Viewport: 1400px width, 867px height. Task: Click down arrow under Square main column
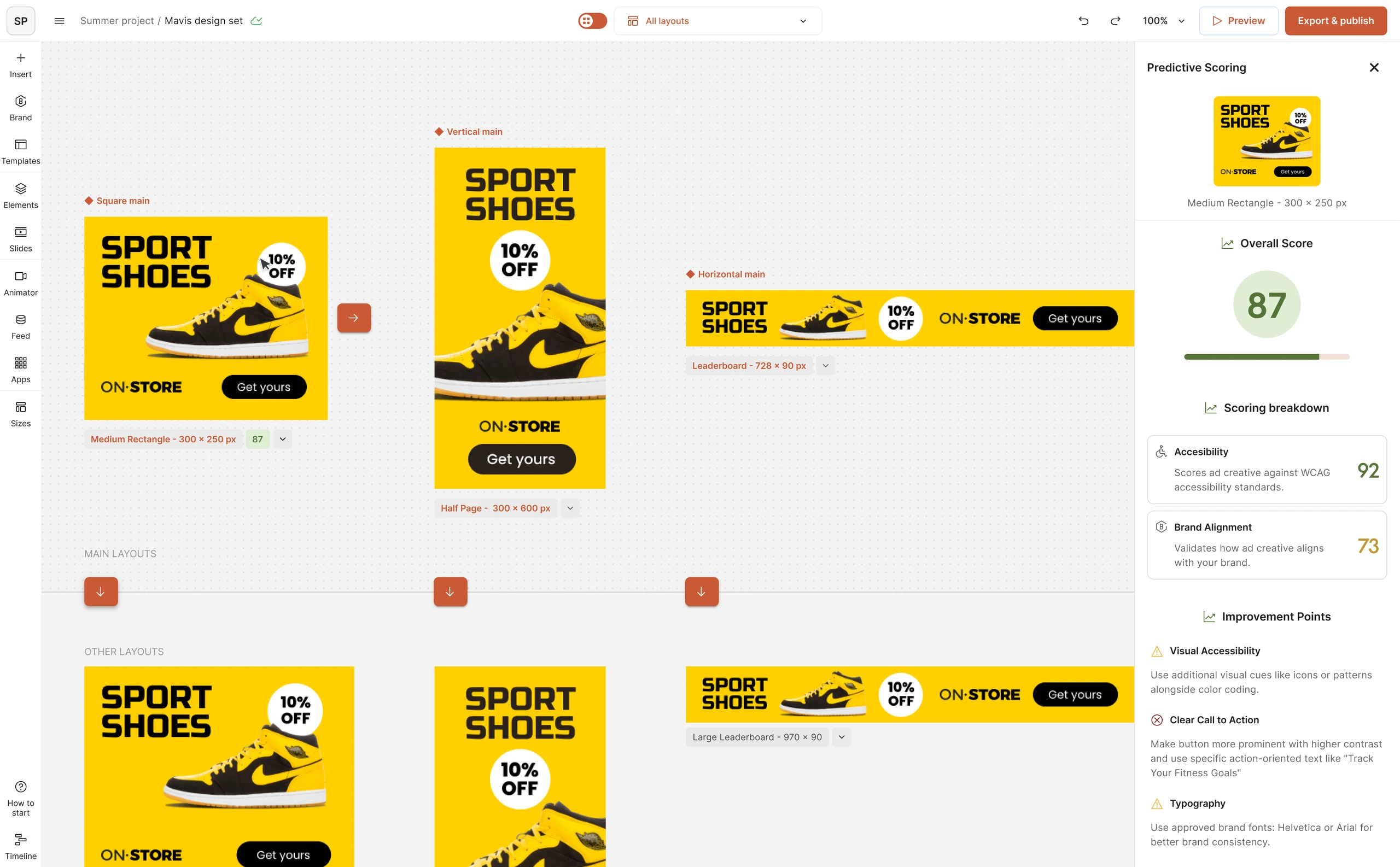[x=101, y=592]
